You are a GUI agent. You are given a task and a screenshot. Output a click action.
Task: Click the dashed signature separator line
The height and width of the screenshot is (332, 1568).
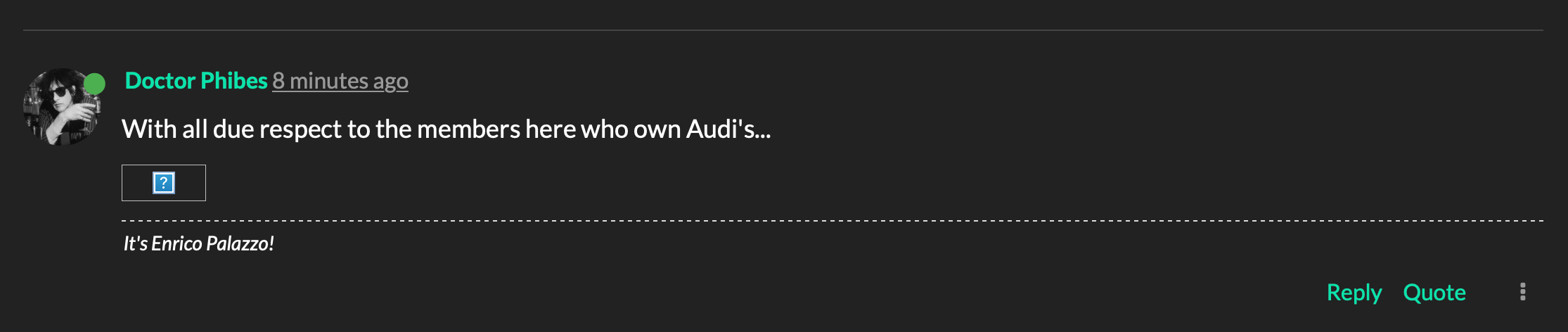tap(833, 221)
